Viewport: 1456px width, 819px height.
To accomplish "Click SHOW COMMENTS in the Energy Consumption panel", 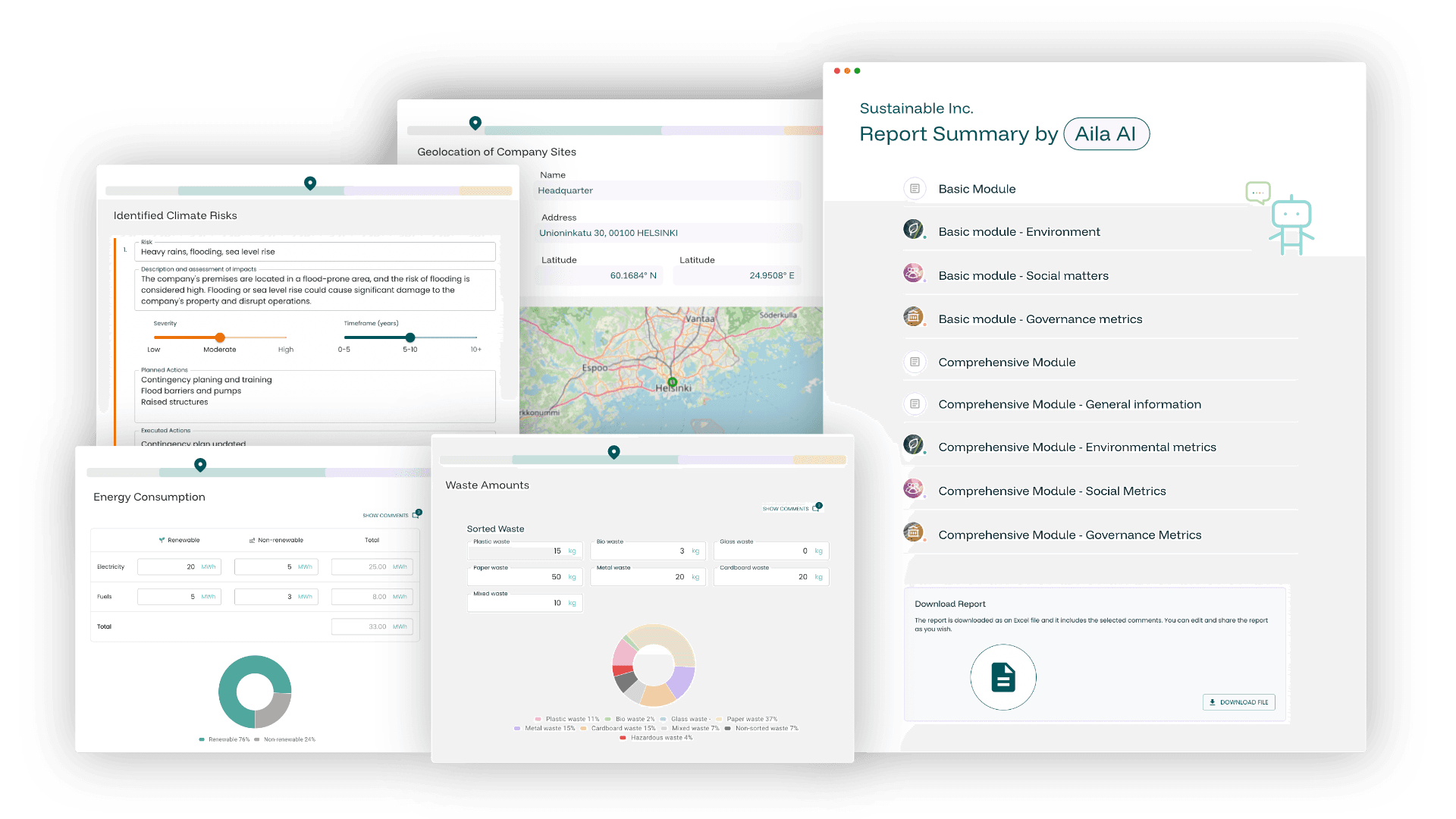I will (x=385, y=516).
